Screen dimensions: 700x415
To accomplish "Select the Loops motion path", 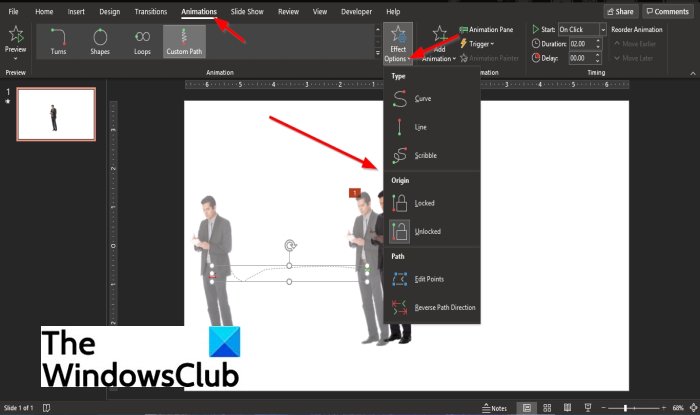I will point(142,41).
